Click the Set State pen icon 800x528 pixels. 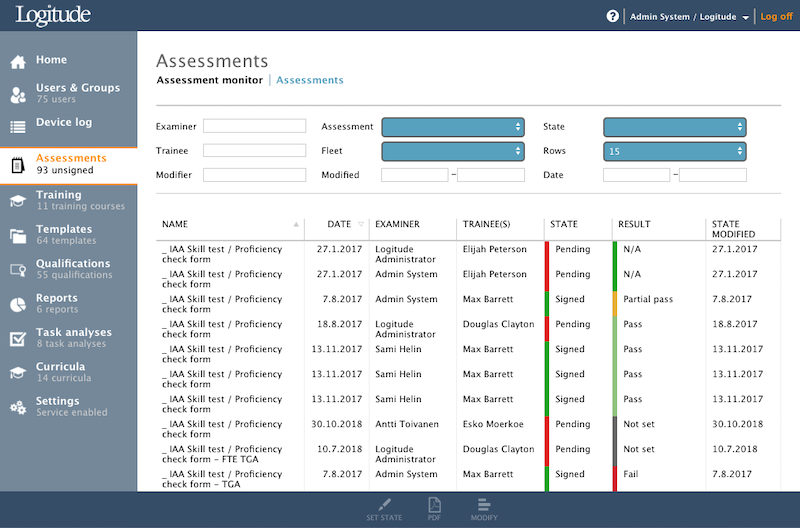pos(384,505)
